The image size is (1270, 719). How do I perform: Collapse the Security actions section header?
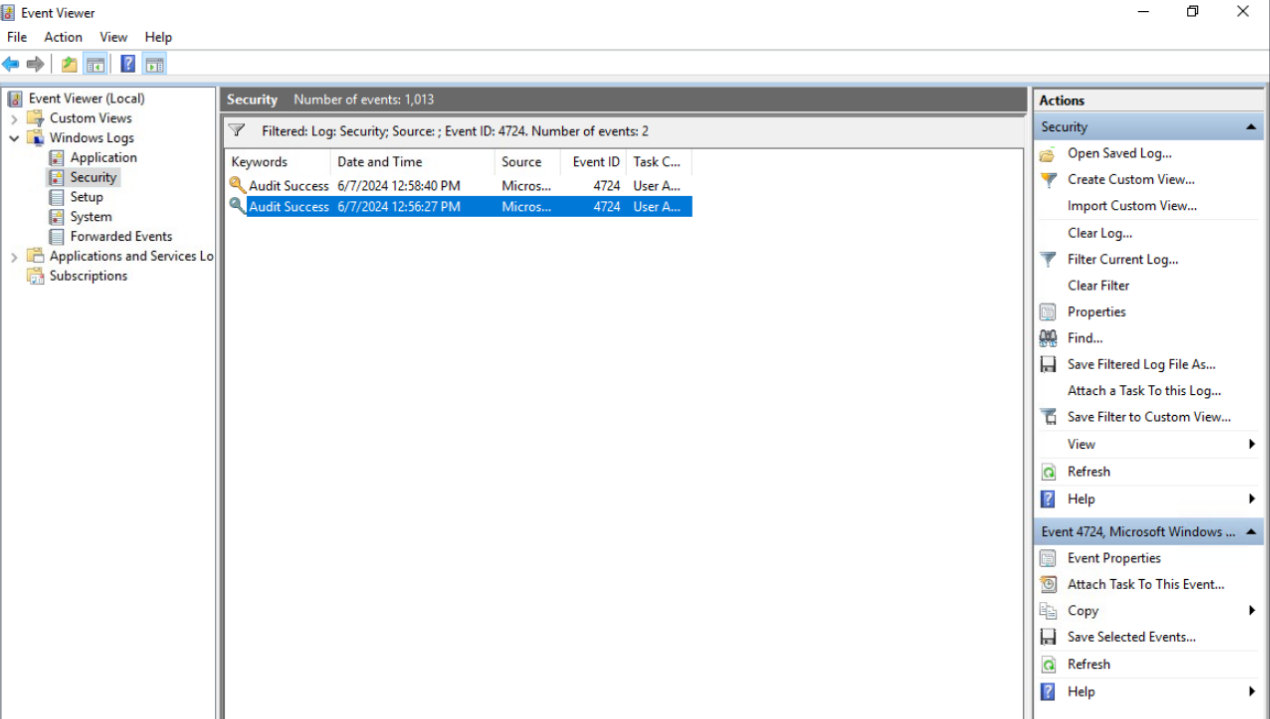1250,127
